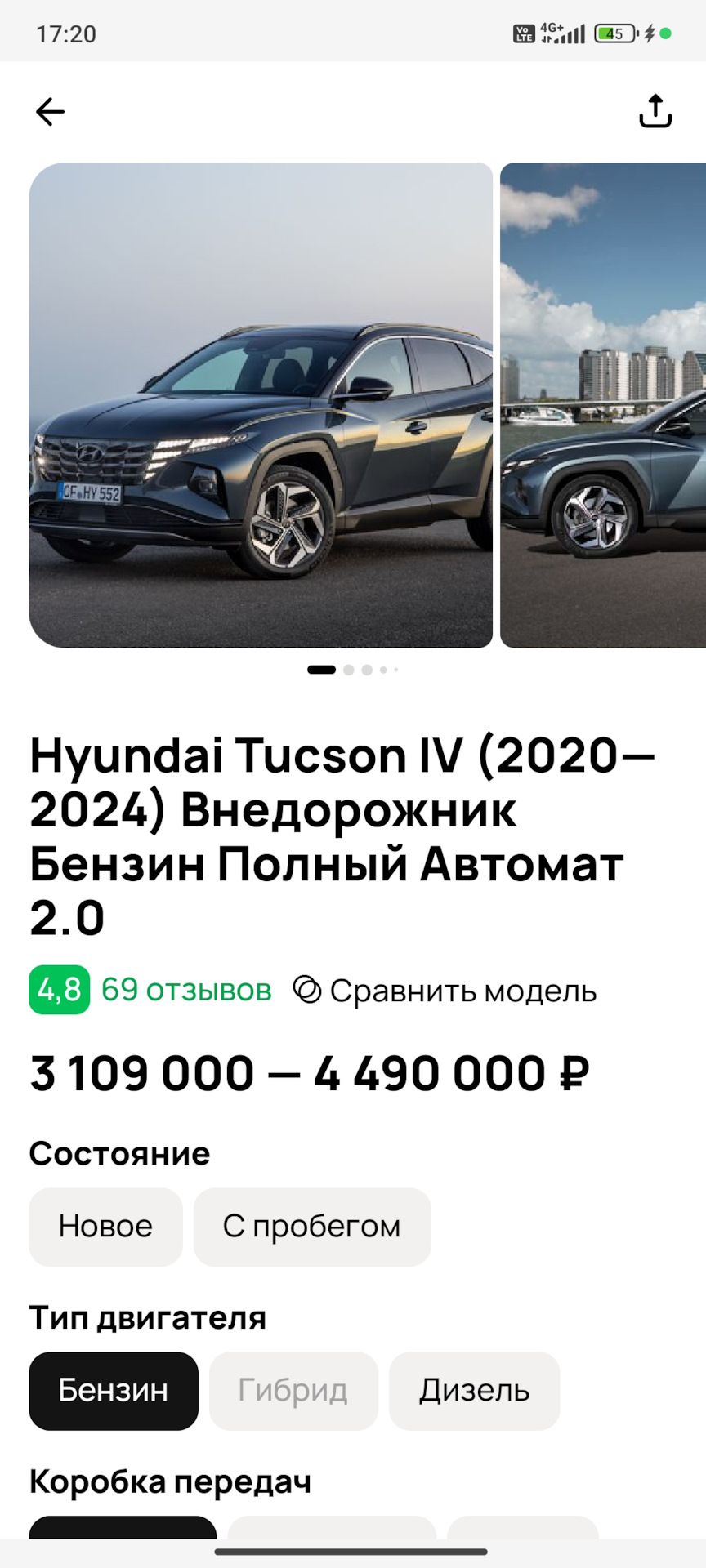Open the share icon menu
Viewport: 706px width, 1568px height.
[655, 111]
